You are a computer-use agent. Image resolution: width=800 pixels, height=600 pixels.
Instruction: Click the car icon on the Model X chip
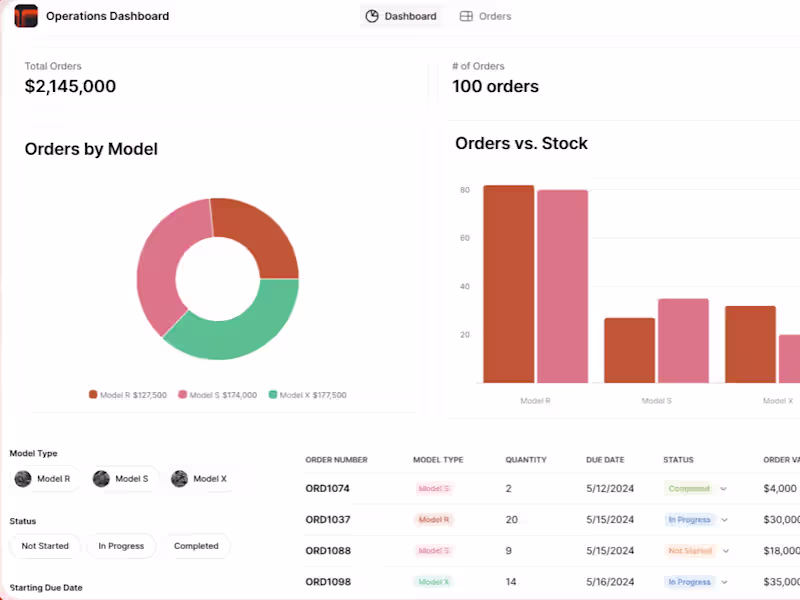tap(179, 479)
